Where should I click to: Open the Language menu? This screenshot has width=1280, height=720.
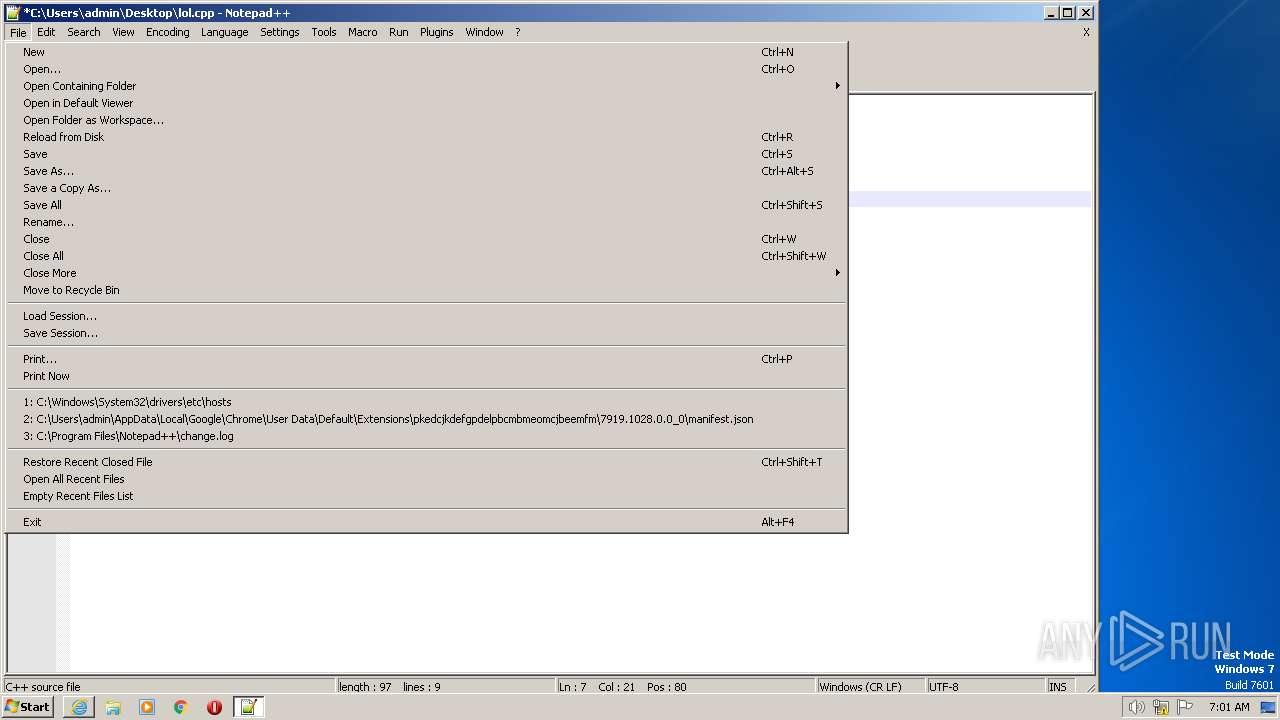coord(225,32)
